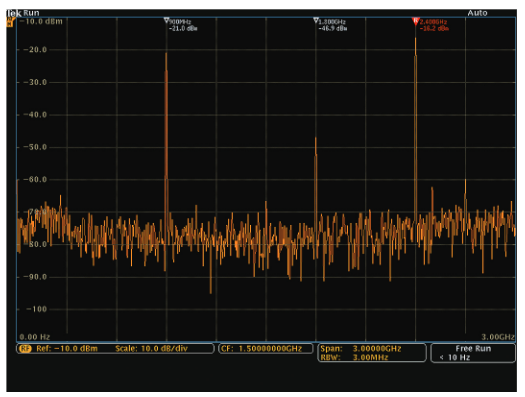
Task: Select the red reference marker at 2.400GHz
Action: pos(416,21)
